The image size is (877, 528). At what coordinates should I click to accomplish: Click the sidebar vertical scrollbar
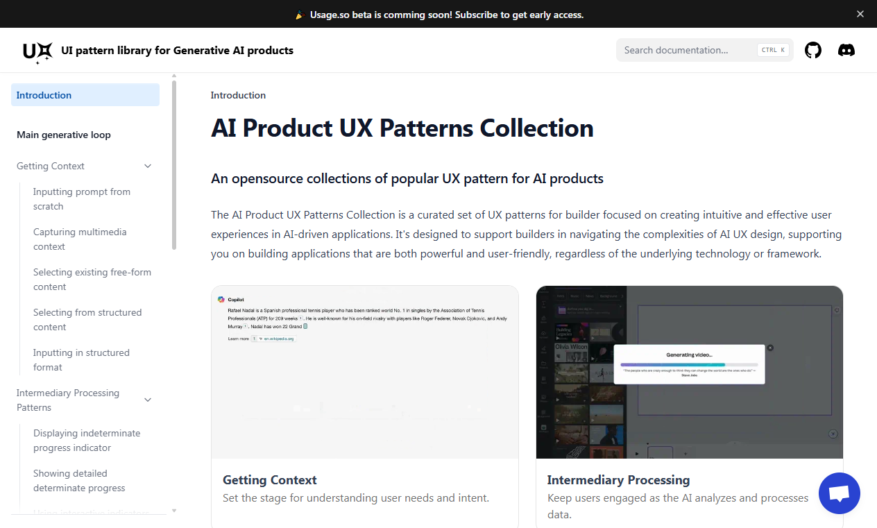tap(174, 165)
